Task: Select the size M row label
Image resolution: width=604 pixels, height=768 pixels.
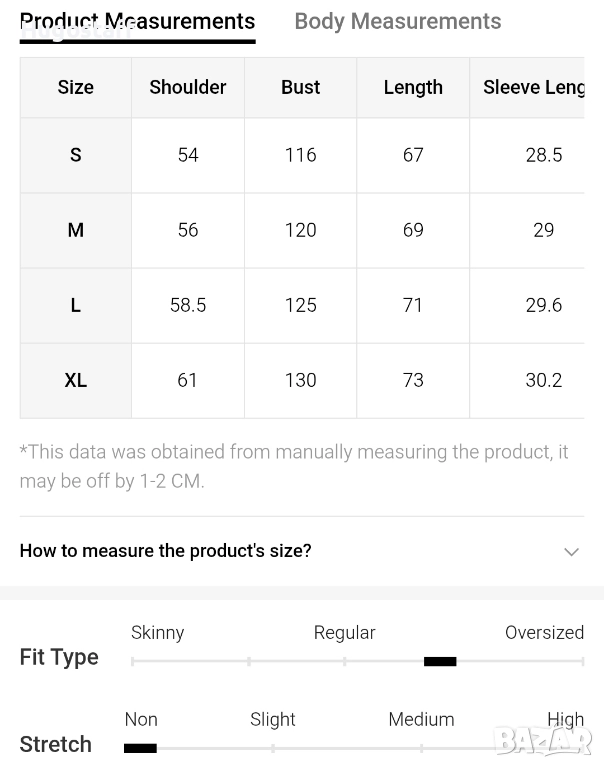Action: 75,230
